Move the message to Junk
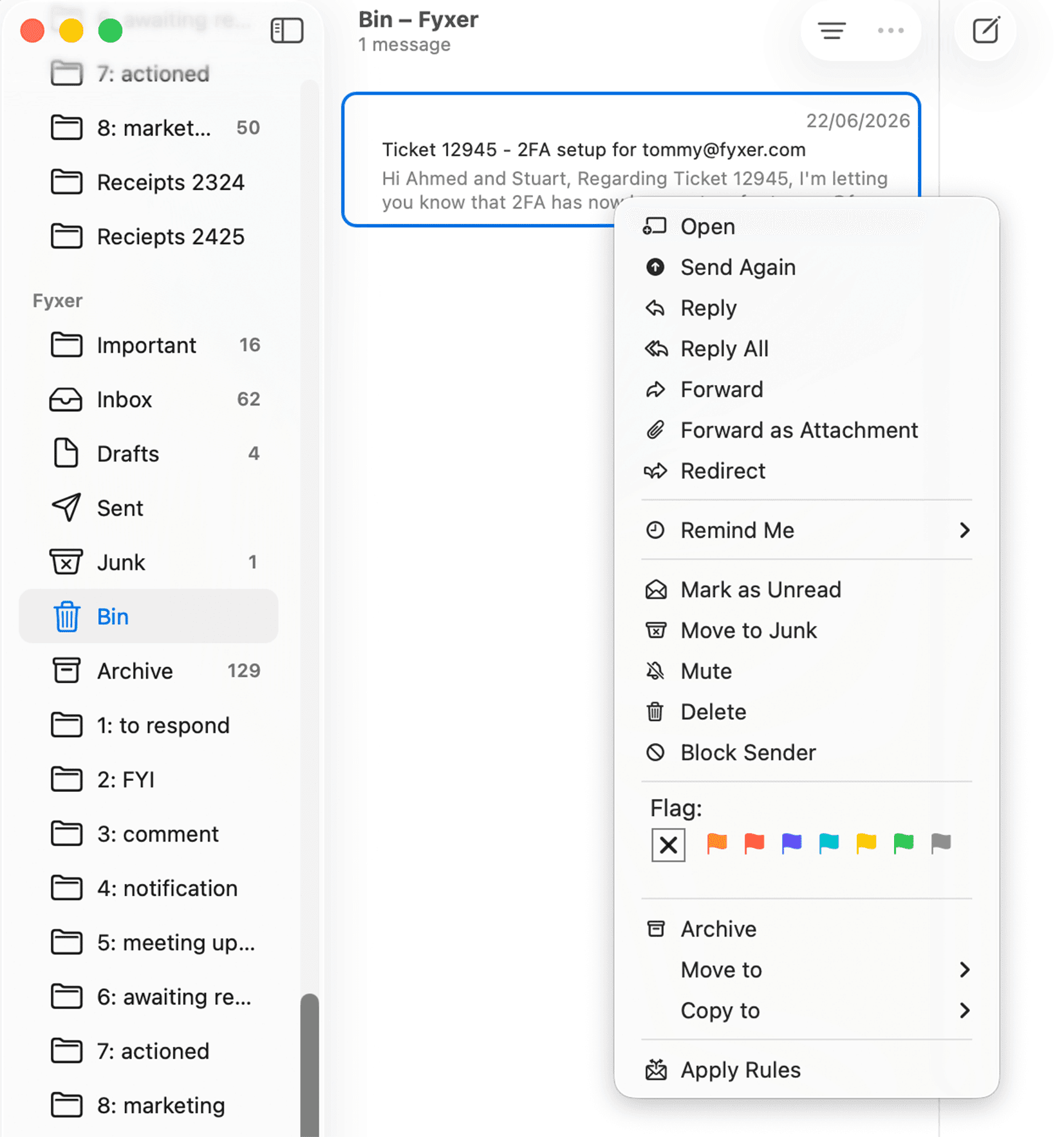Image resolution: width=1064 pixels, height=1137 pixels. (806, 630)
